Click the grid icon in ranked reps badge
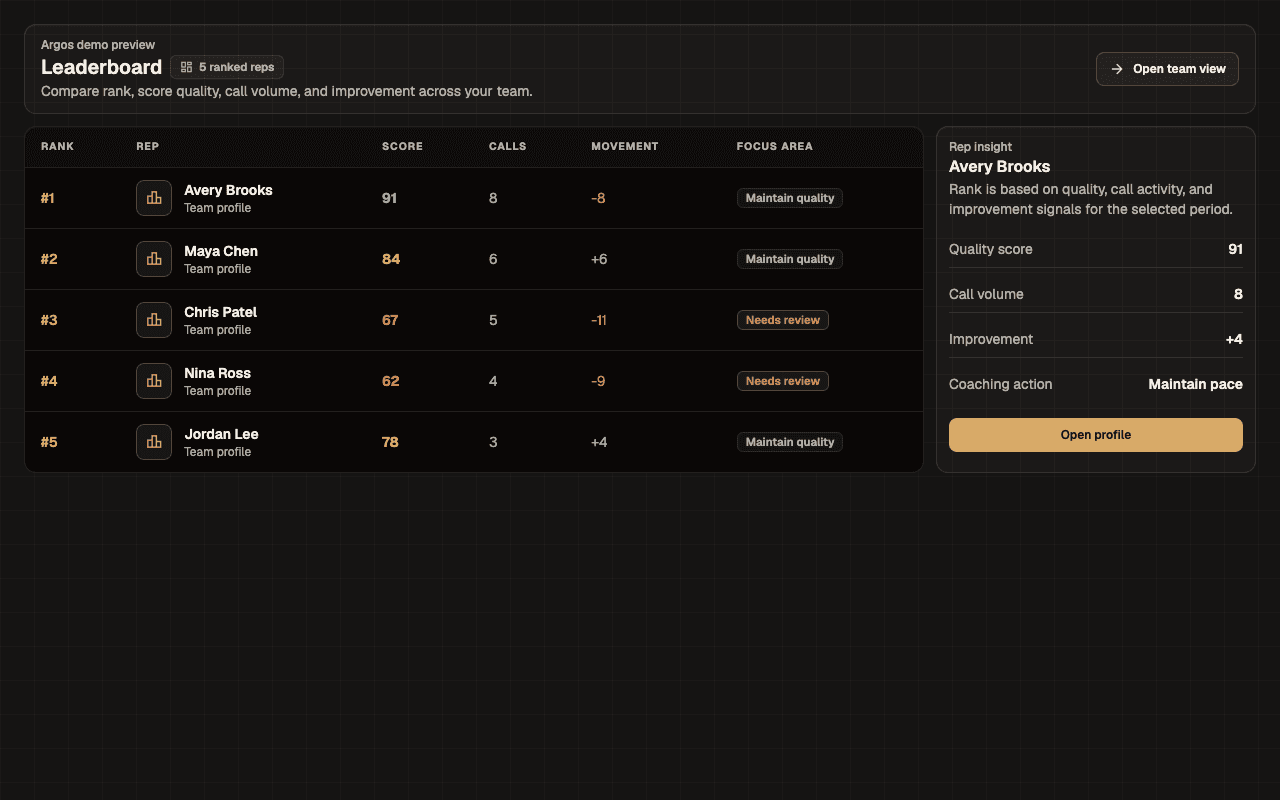1280x800 pixels. (x=186, y=67)
